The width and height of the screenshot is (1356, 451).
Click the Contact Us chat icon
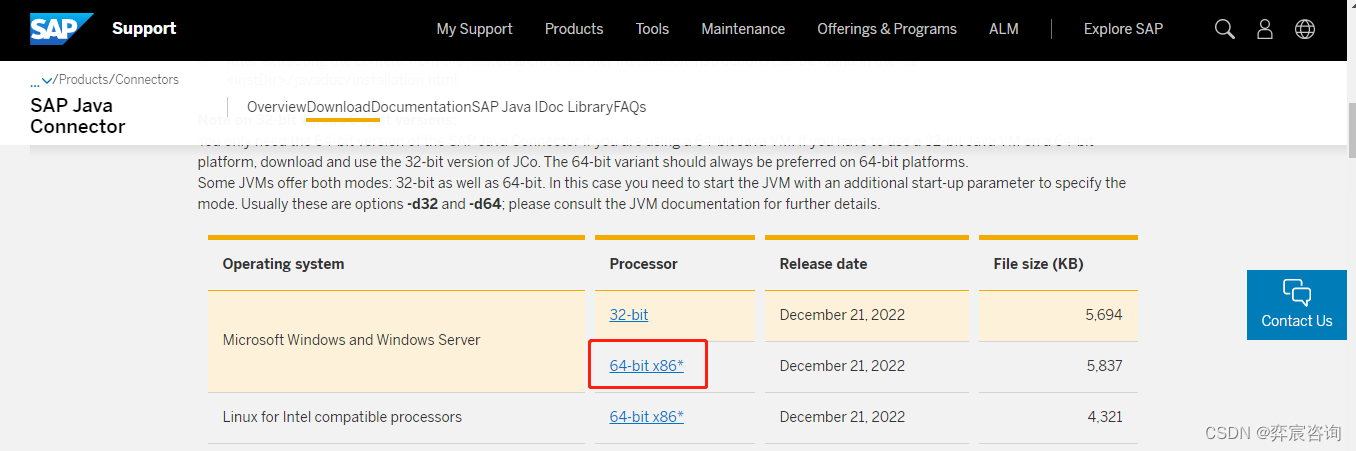click(1297, 293)
